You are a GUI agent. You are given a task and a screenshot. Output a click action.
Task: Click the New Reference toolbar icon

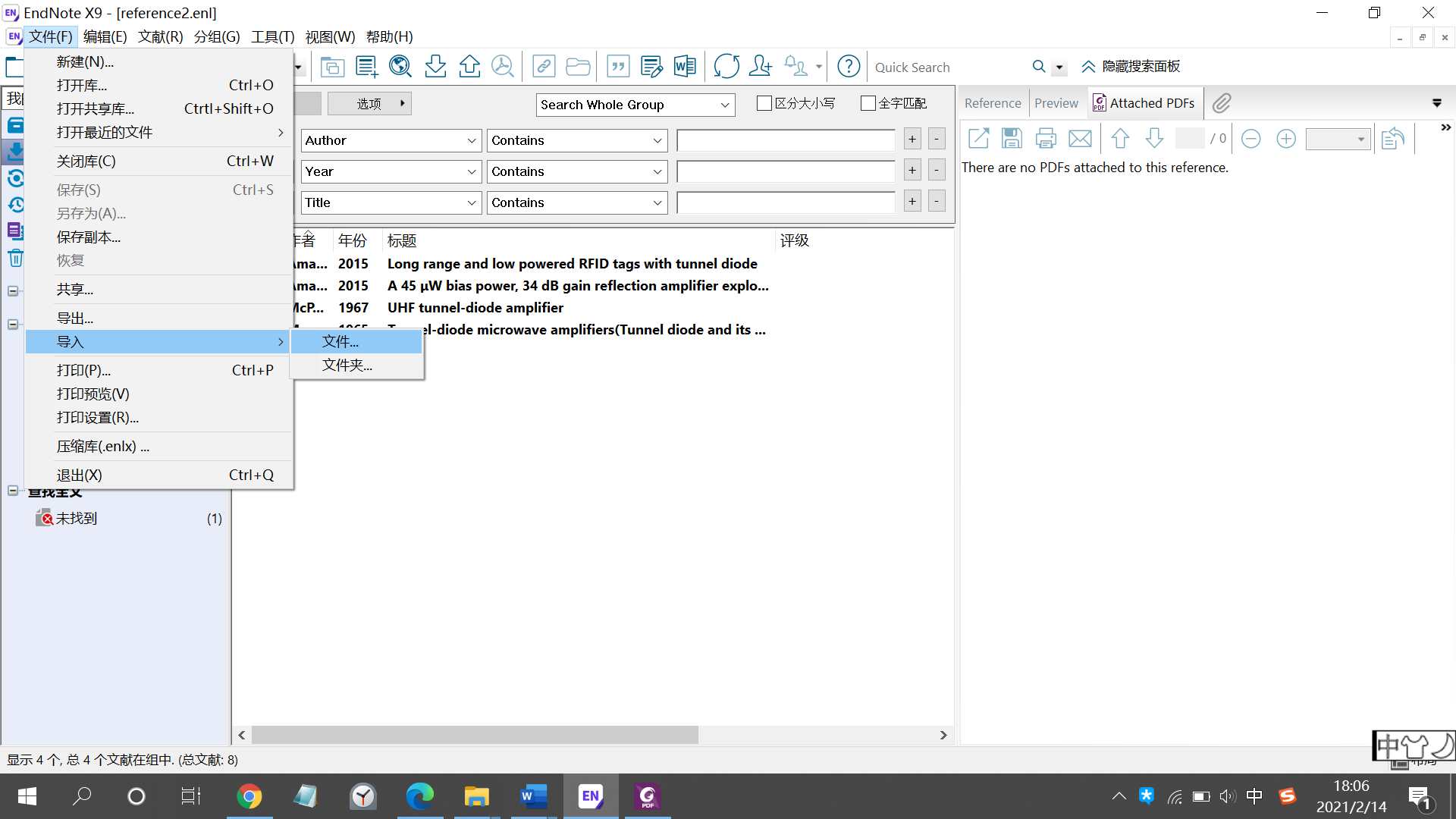point(366,67)
